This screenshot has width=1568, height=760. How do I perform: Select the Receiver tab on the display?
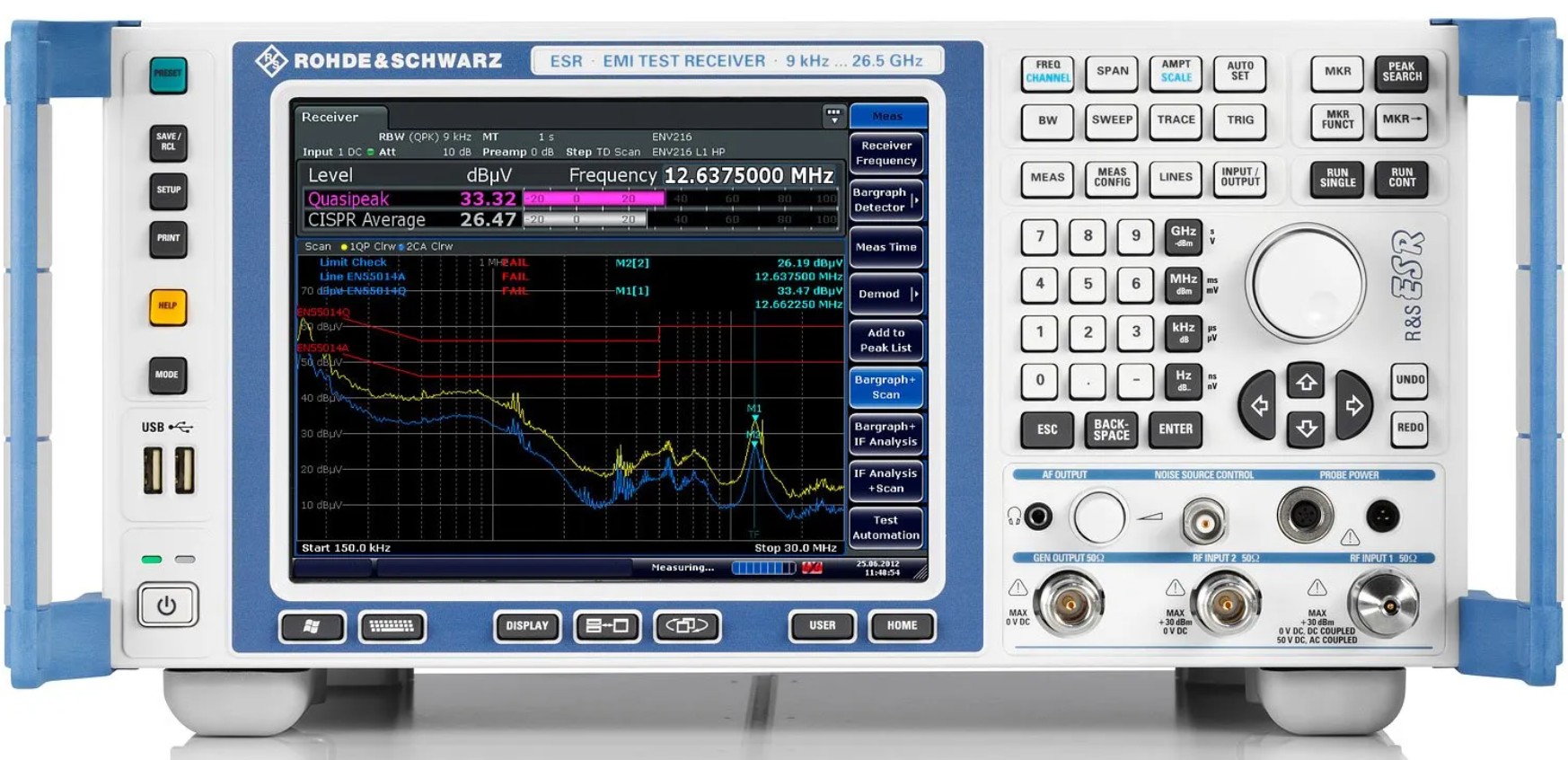pyautogui.click(x=341, y=117)
